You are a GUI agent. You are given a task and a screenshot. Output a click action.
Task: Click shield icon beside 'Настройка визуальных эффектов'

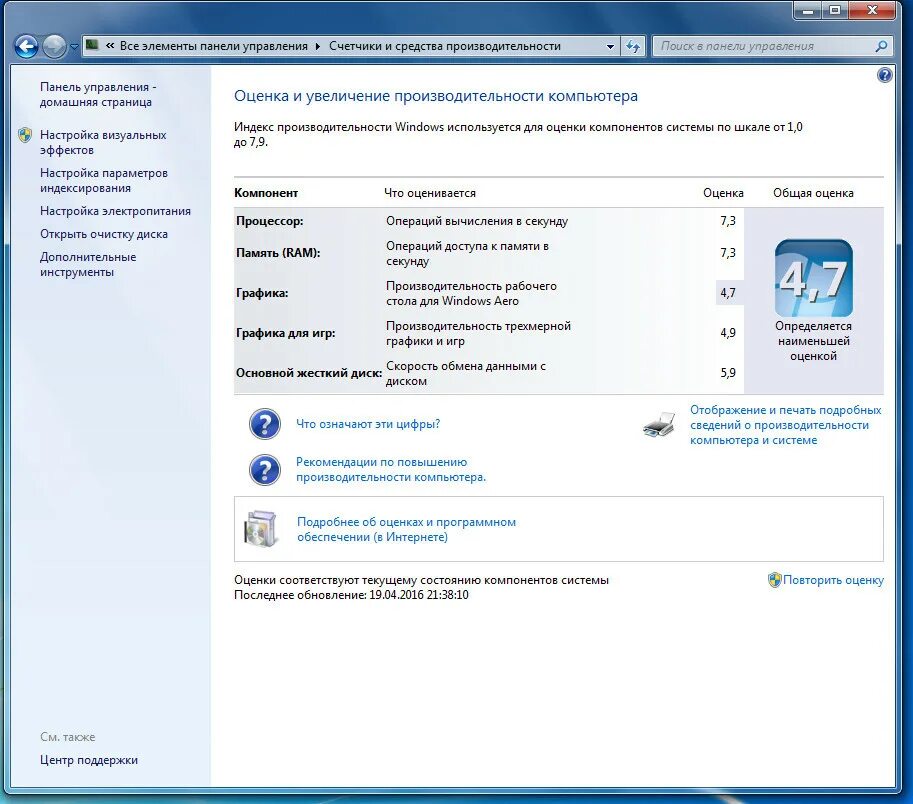25,135
